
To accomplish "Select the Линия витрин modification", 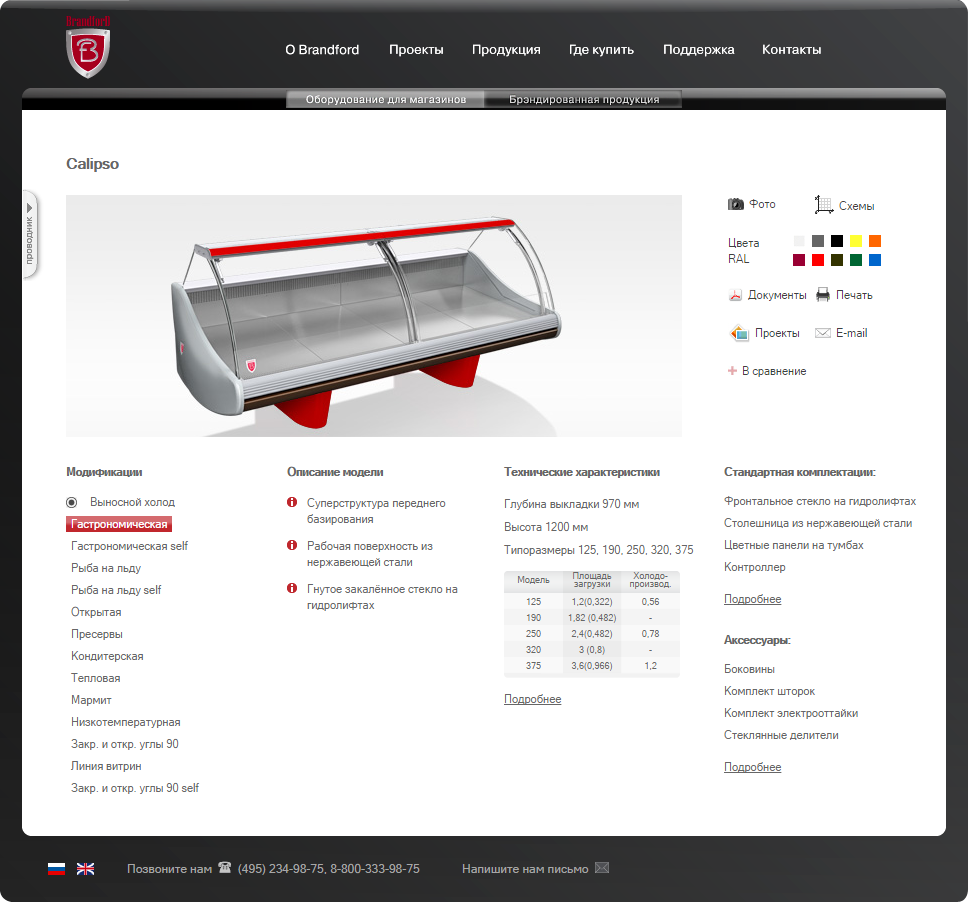I will [x=106, y=766].
